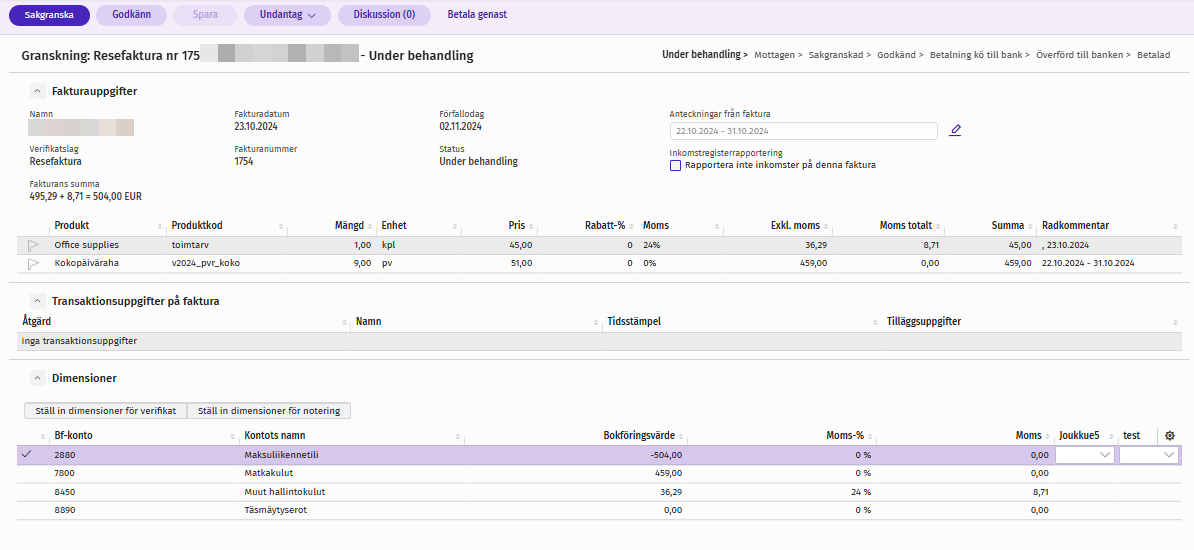Click the due date 02.11.2024
Image resolution: width=1194 pixels, height=550 pixels.
coord(461,126)
